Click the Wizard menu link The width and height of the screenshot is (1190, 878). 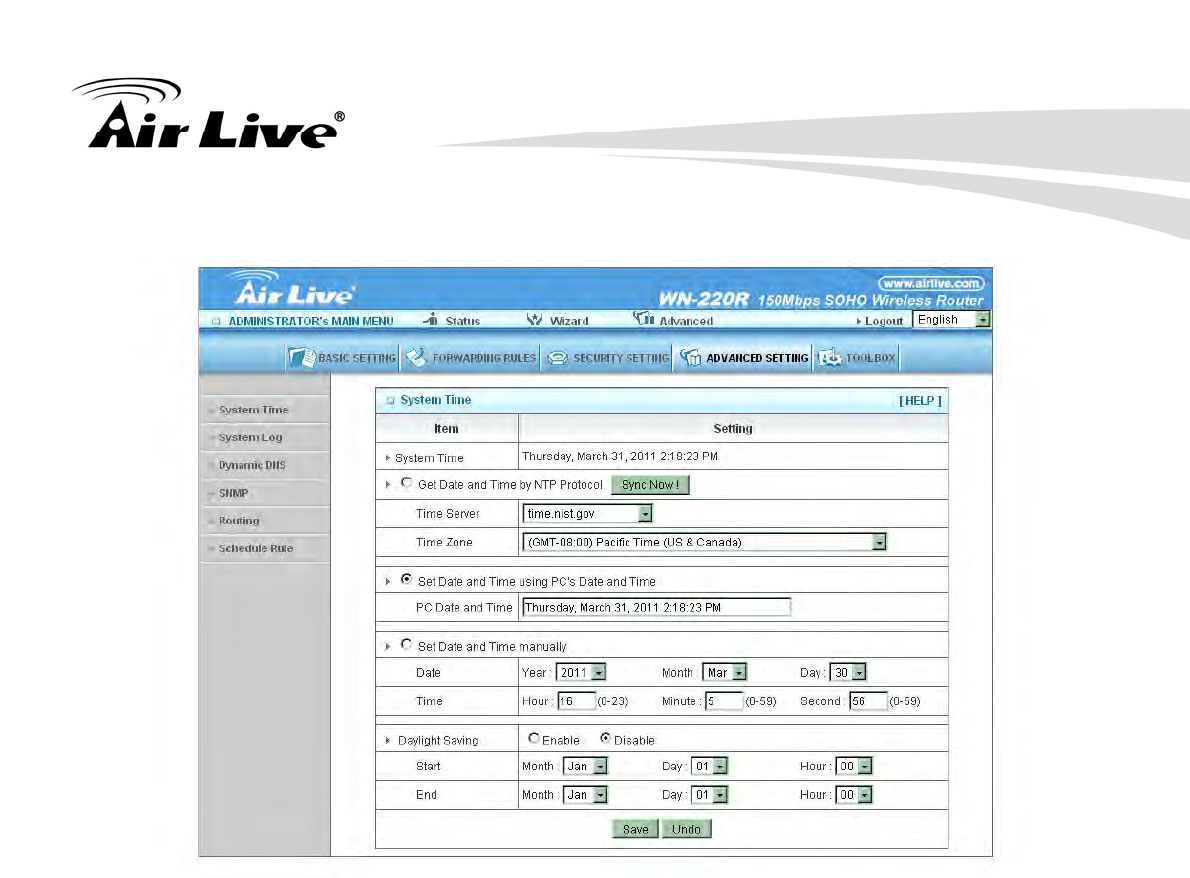click(x=568, y=321)
